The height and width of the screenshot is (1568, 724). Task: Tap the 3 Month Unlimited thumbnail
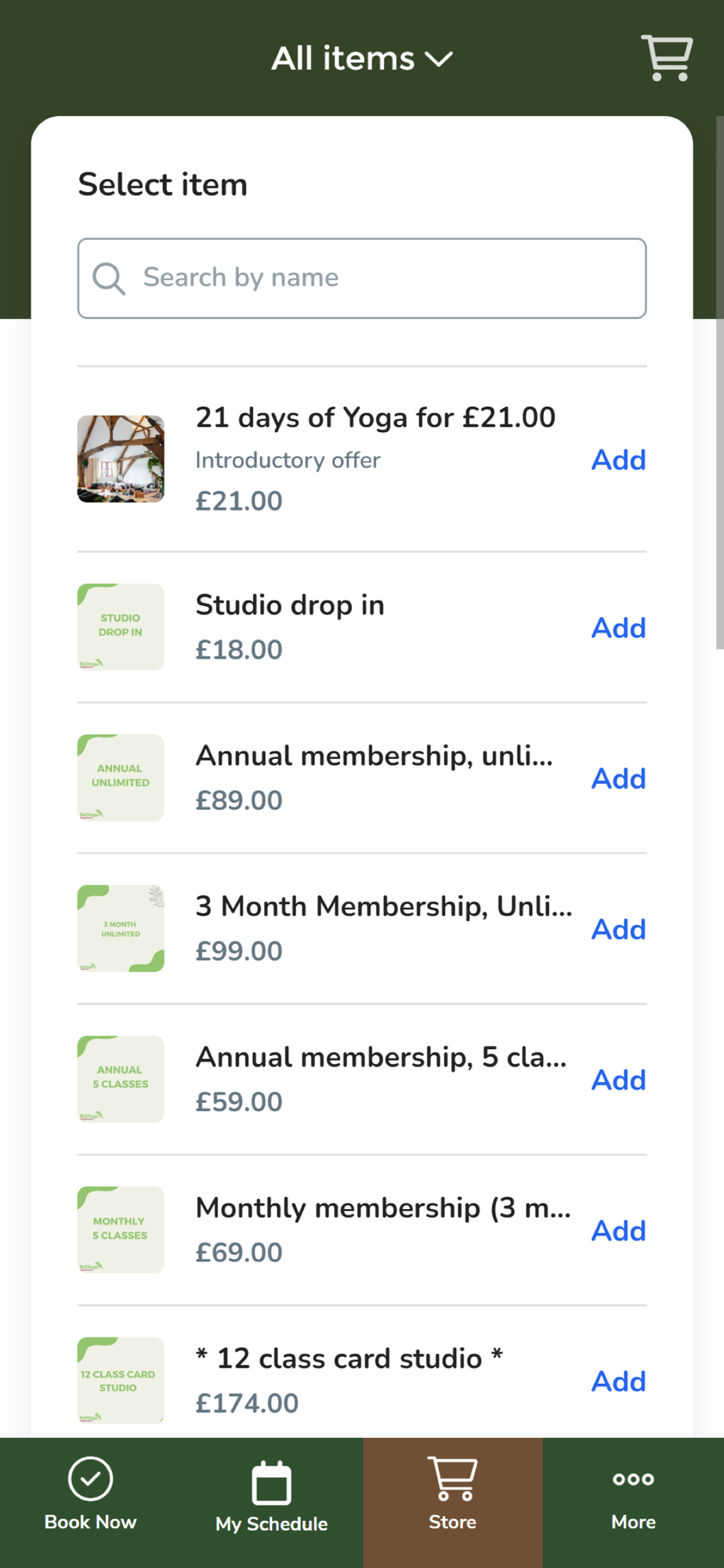[121, 928]
